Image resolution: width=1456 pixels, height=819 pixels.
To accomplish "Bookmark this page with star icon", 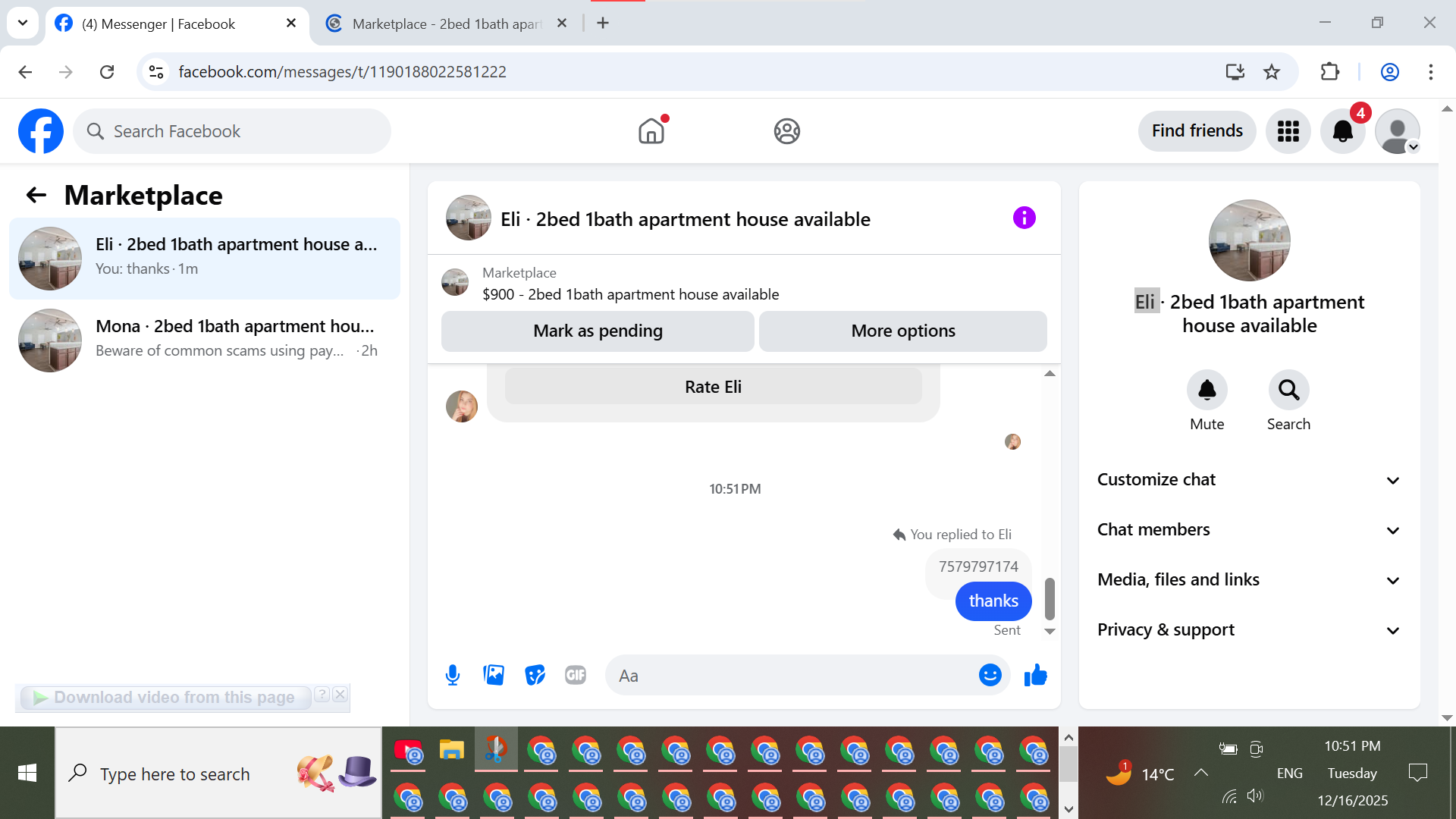I will 1272,72.
